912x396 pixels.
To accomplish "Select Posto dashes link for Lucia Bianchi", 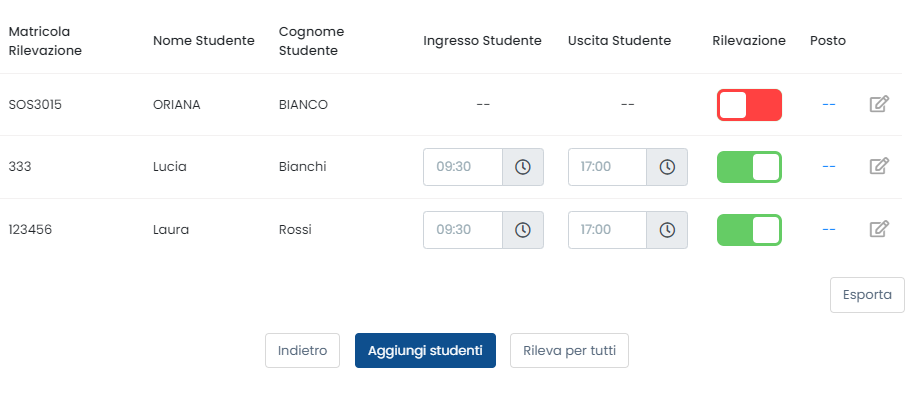I will click(x=829, y=167).
